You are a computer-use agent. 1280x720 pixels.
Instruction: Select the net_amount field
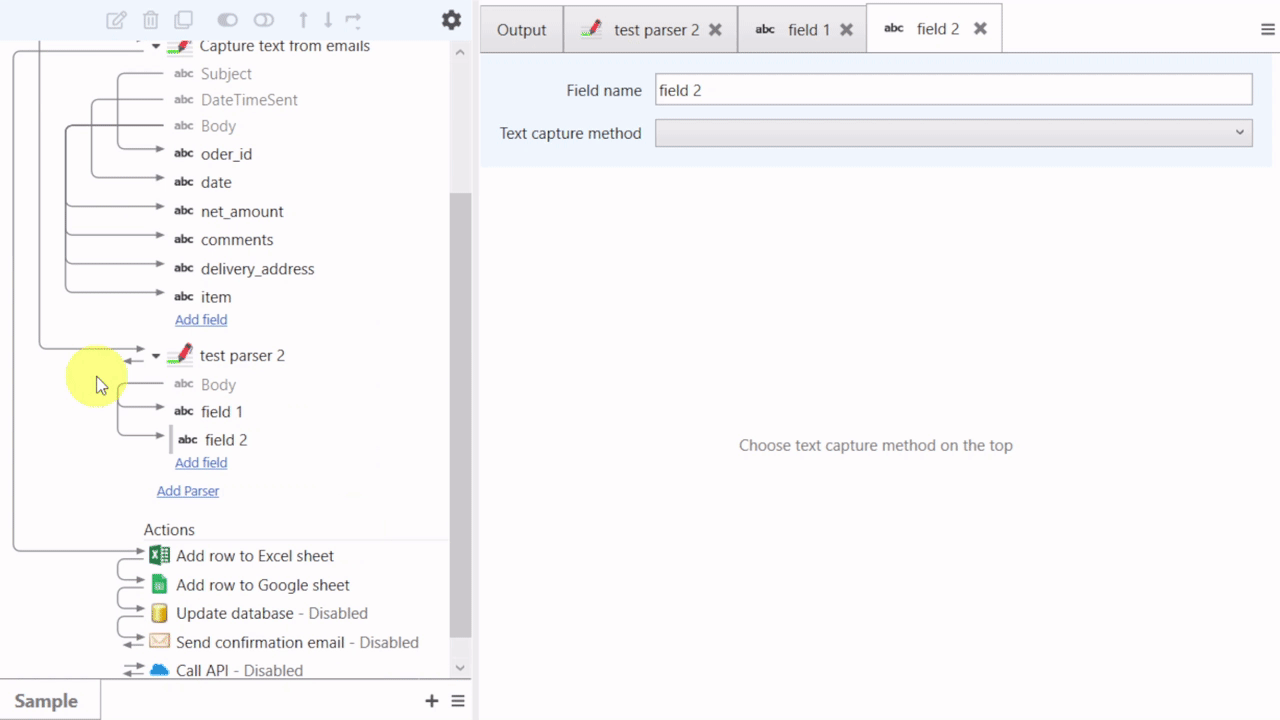242,211
